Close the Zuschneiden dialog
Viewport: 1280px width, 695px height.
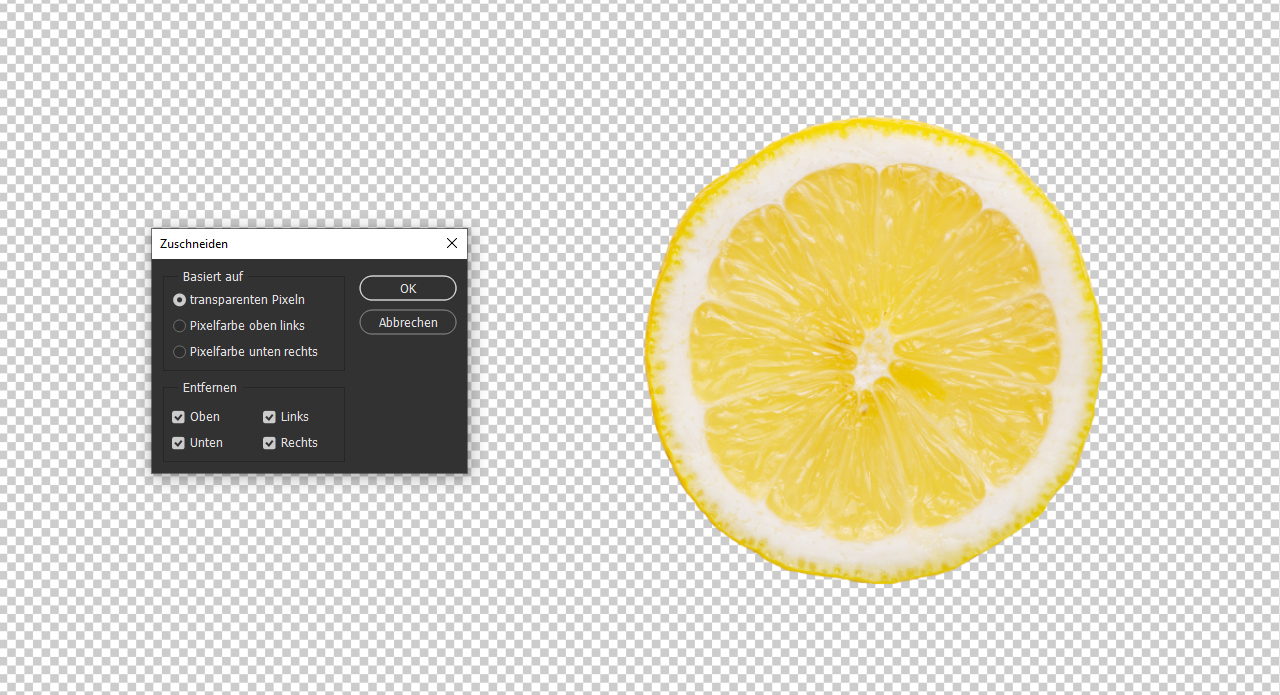pos(452,243)
